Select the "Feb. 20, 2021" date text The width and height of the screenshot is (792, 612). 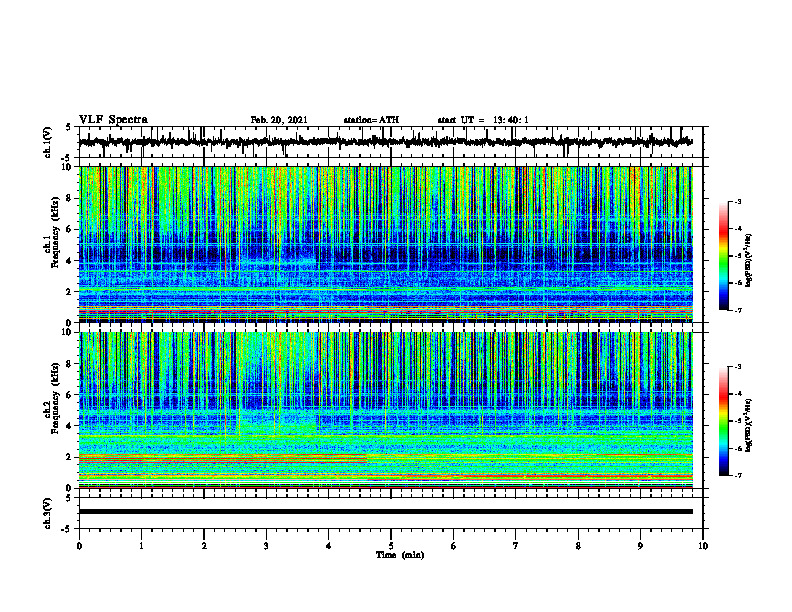click(x=279, y=120)
